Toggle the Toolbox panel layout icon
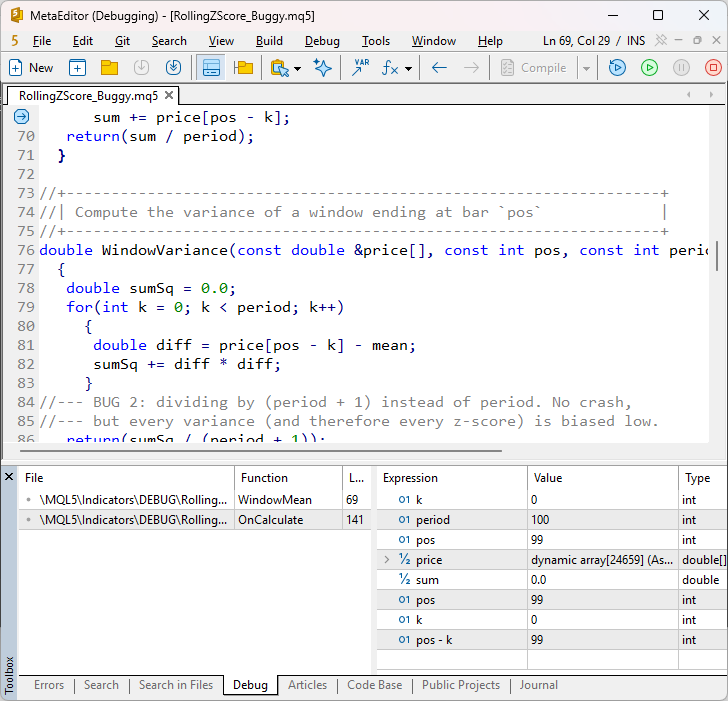Viewport: 728px width, 701px height. pyautogui.click(x=211, y=68)
